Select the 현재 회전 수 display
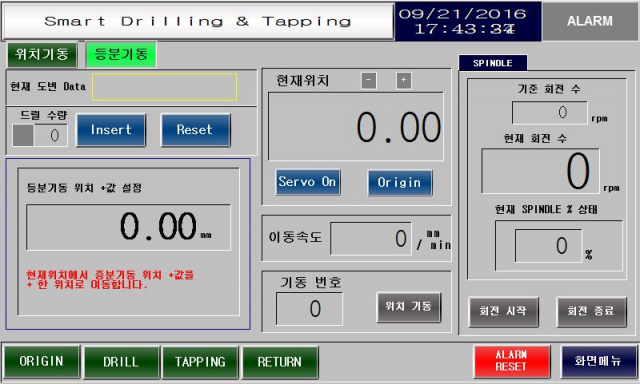The width and height of the screenshot is (640, 384). (x=540, y=171)
